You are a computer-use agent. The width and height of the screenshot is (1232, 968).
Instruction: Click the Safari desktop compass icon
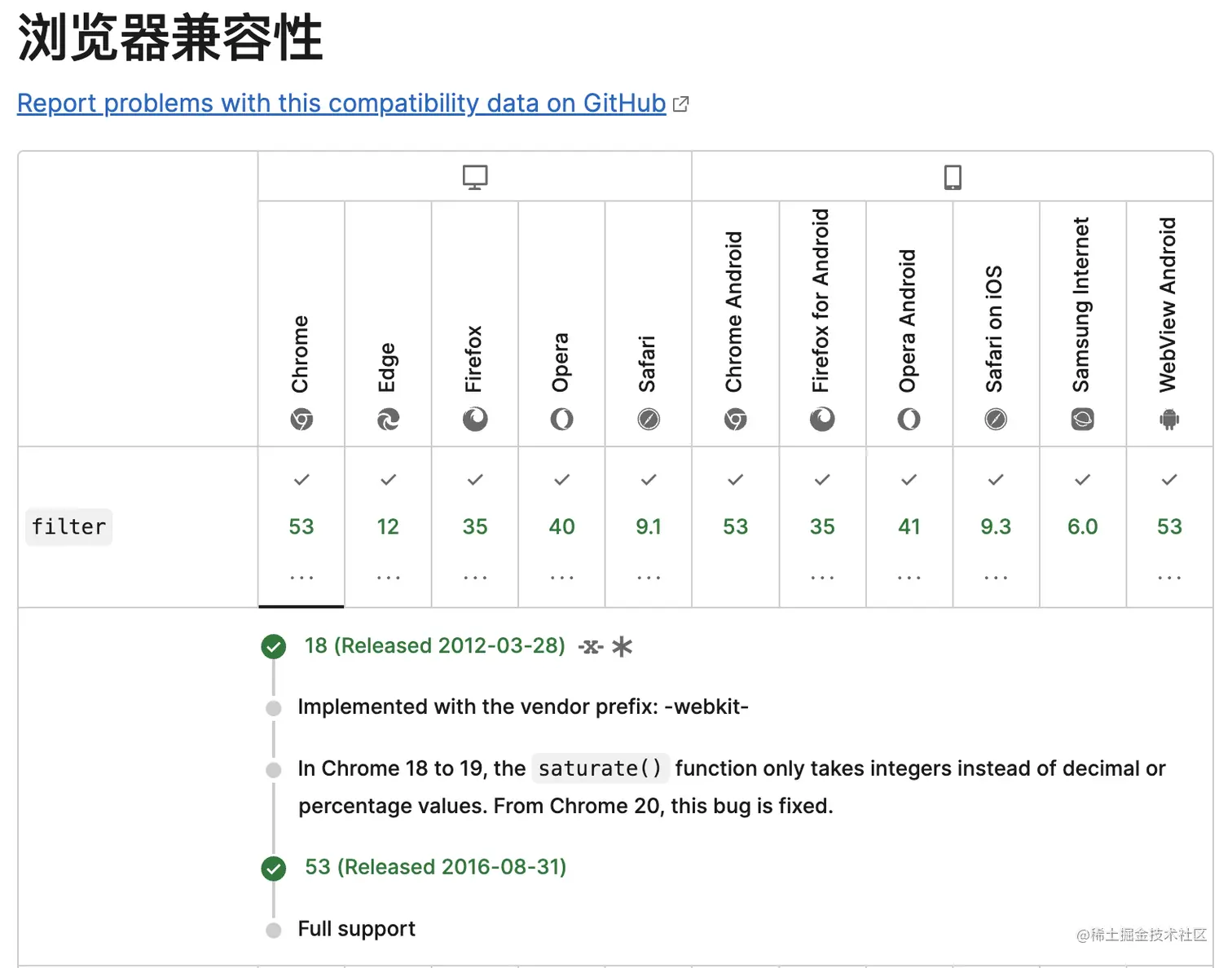(x=649, y=420)
